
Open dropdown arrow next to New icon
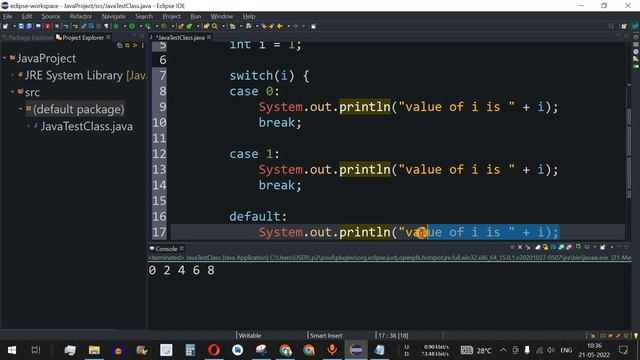pyautogui.click(x=14, y=26)
